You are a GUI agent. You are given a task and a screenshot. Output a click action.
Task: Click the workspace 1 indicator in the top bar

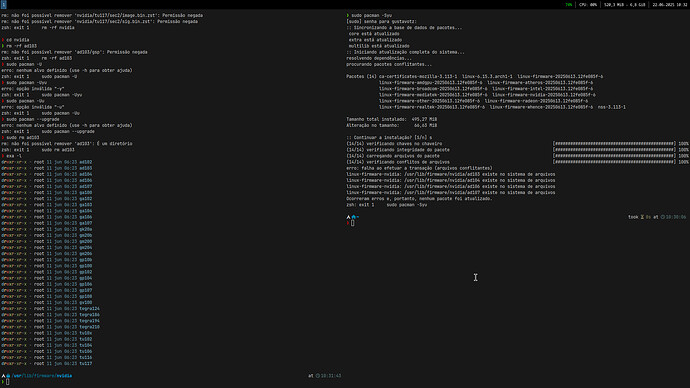[4, 4]
